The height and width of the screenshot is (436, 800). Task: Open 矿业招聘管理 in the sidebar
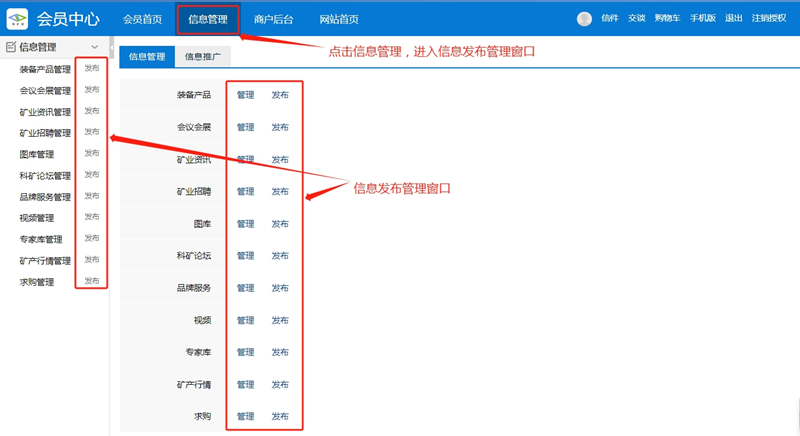pyautogui.click(x=45, y=133)
